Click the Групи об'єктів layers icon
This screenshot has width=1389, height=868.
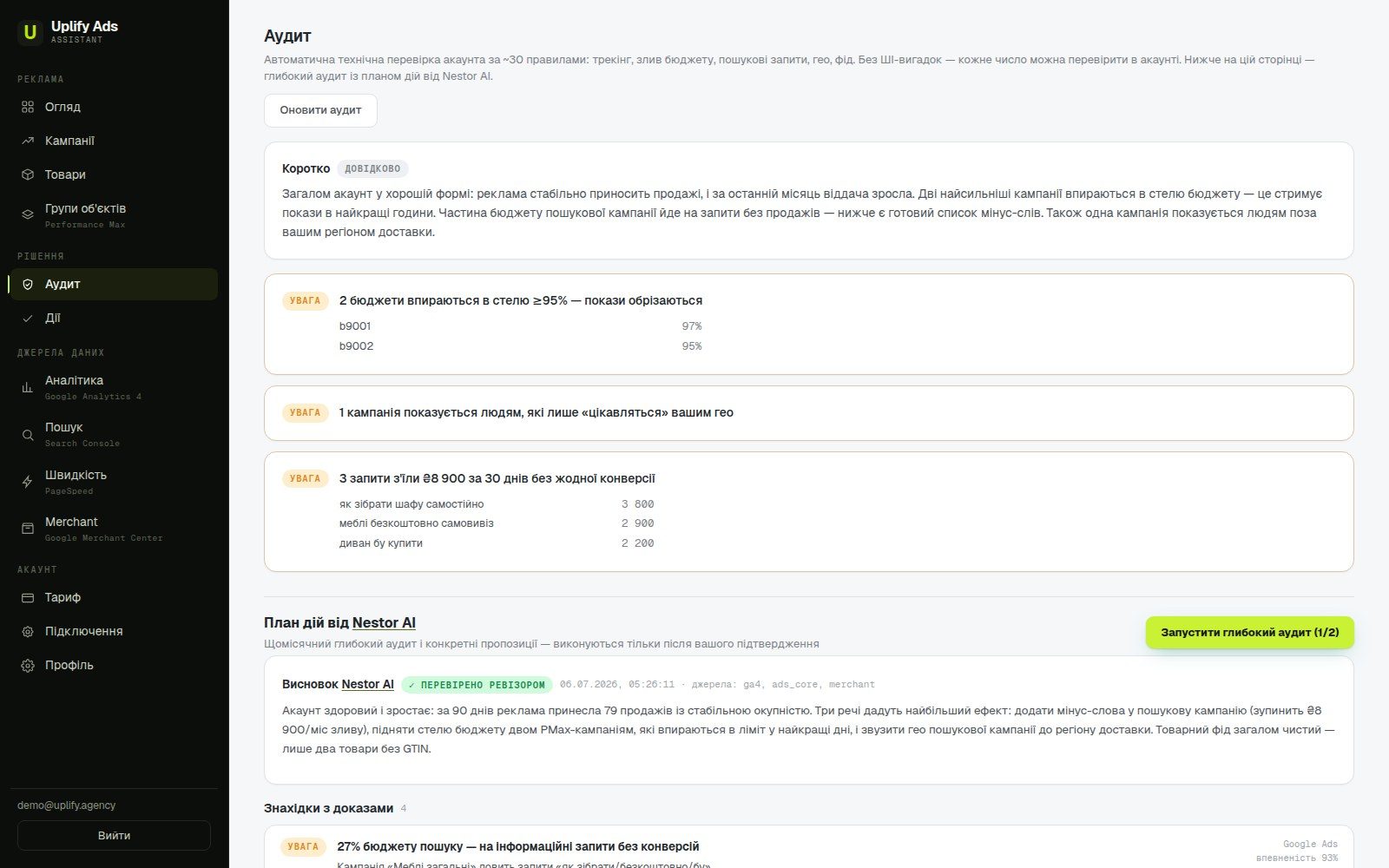tap(28, 215)
